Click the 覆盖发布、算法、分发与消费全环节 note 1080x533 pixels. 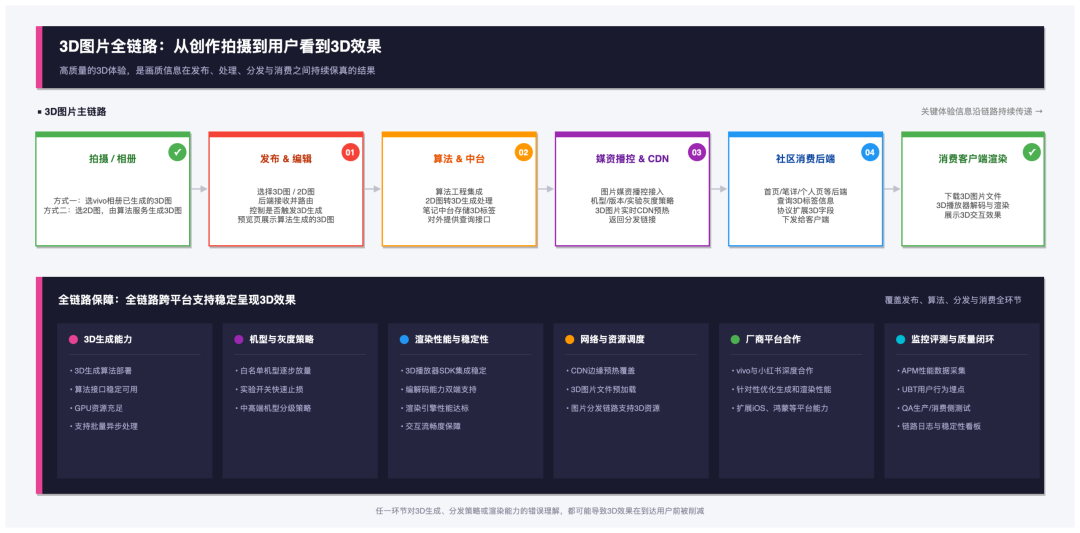[x=953, y=300]
